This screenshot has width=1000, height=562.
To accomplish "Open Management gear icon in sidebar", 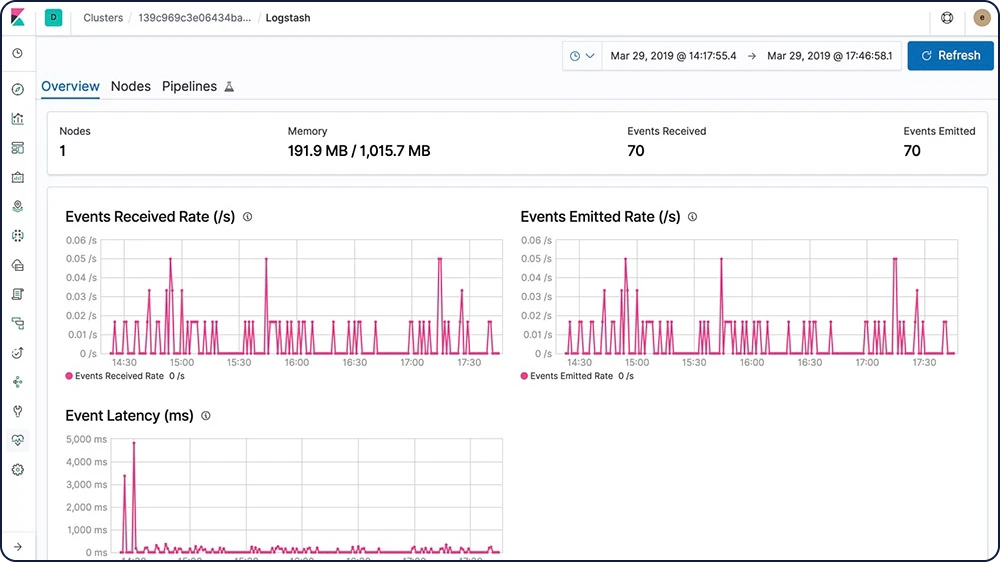I will click(18, 470).
